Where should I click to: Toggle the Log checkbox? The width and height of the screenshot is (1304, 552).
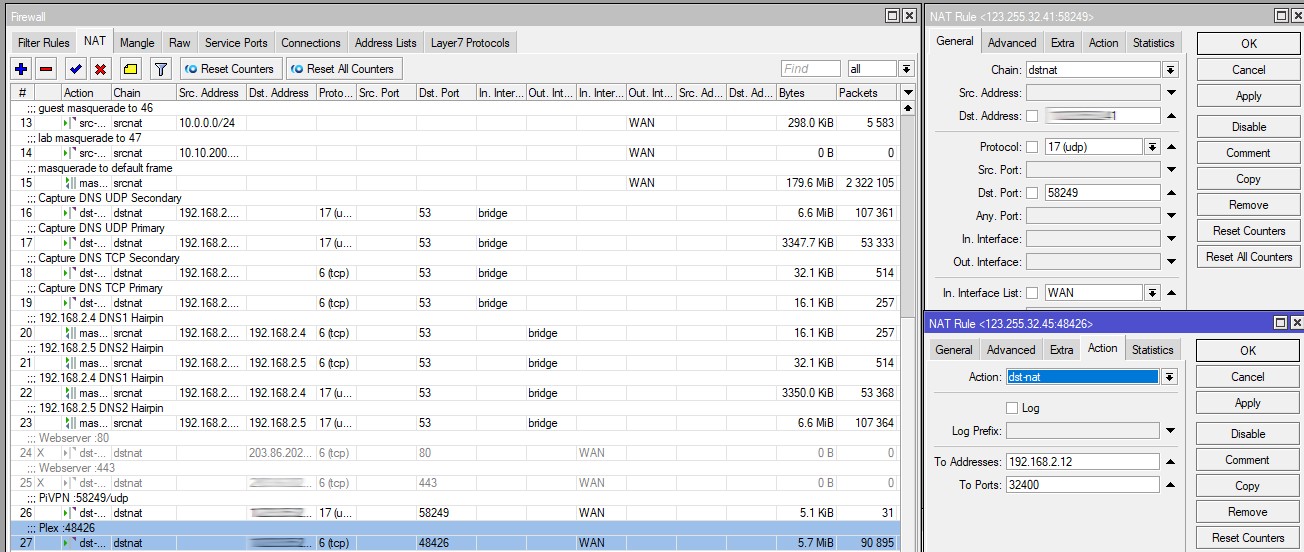pos(1012,408)
